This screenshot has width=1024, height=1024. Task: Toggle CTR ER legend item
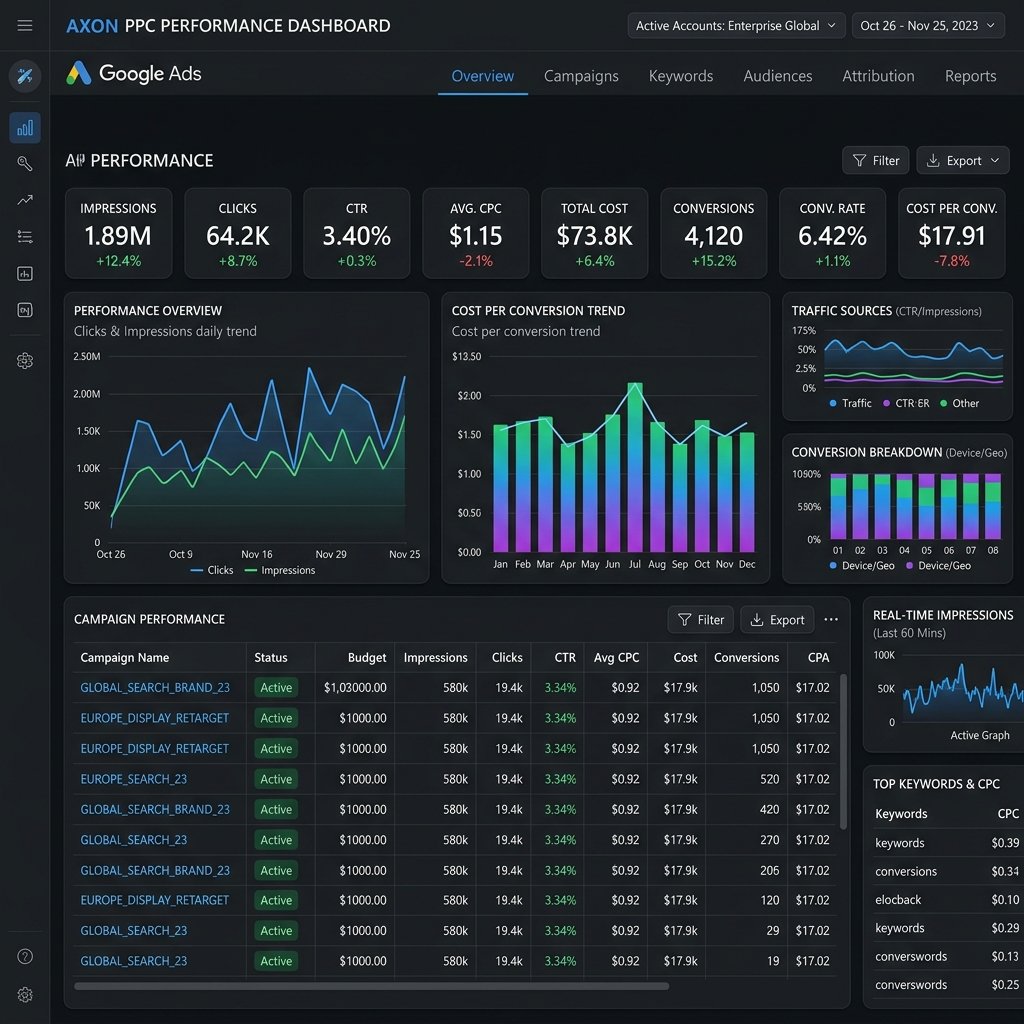(x=906, y=403)
